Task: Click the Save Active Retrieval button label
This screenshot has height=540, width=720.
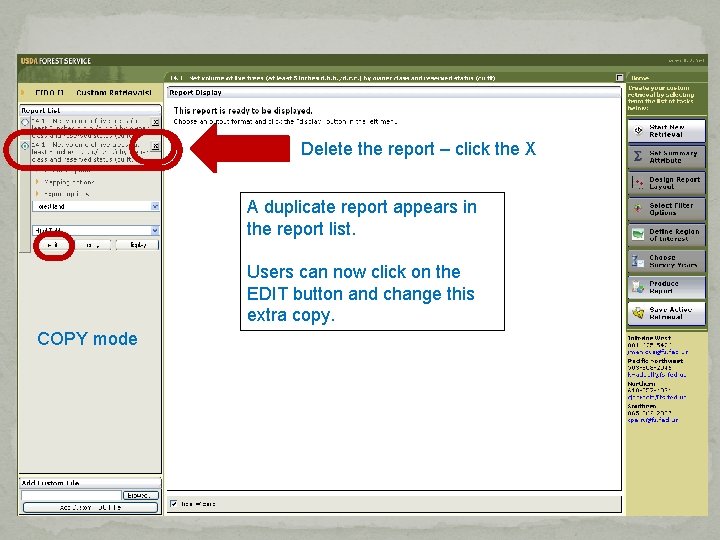Action: click(670, 313)
